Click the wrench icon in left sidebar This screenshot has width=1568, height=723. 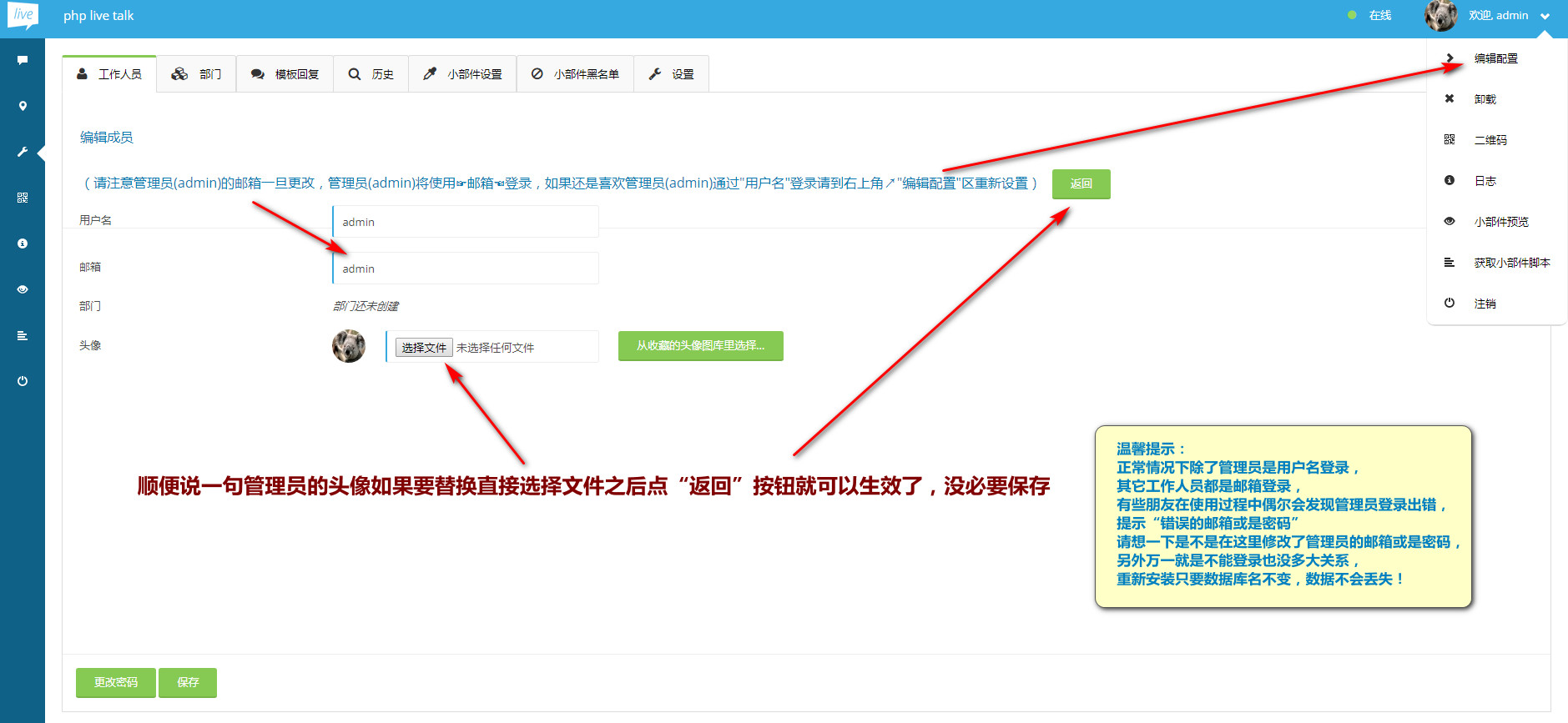tap(23, 152)
